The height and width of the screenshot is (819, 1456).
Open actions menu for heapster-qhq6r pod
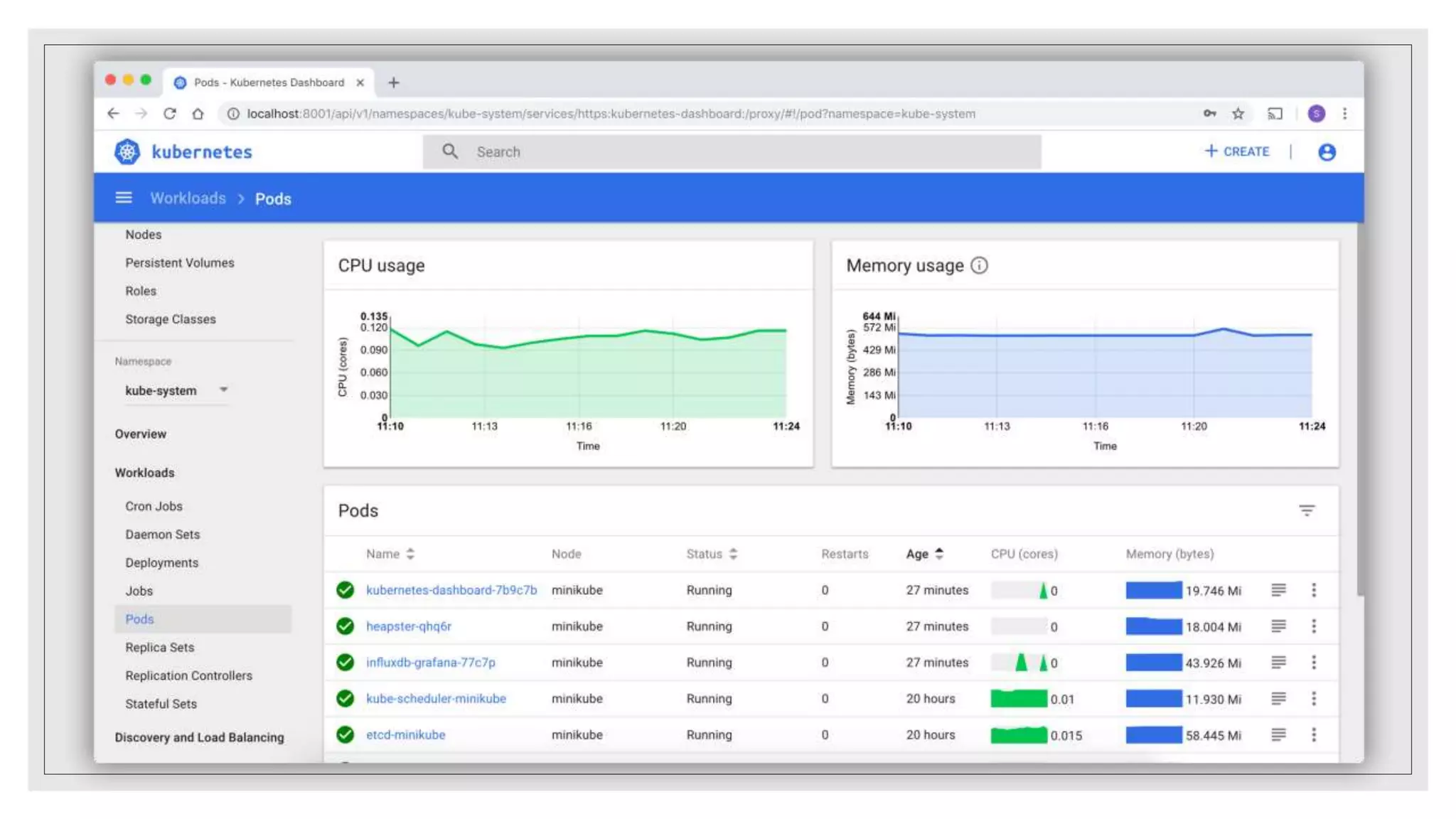tap(1314, 626)
